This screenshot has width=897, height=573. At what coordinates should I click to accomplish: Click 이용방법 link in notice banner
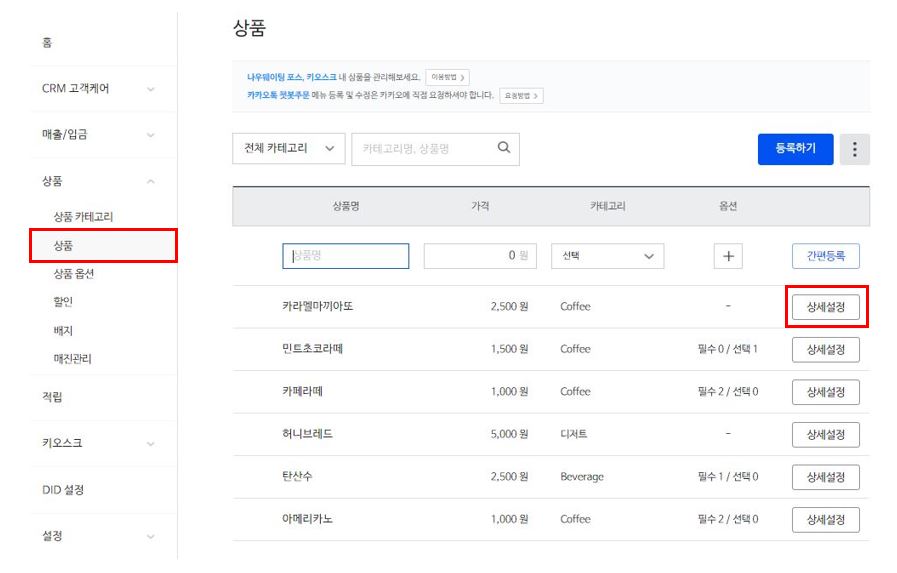point(447,77)
